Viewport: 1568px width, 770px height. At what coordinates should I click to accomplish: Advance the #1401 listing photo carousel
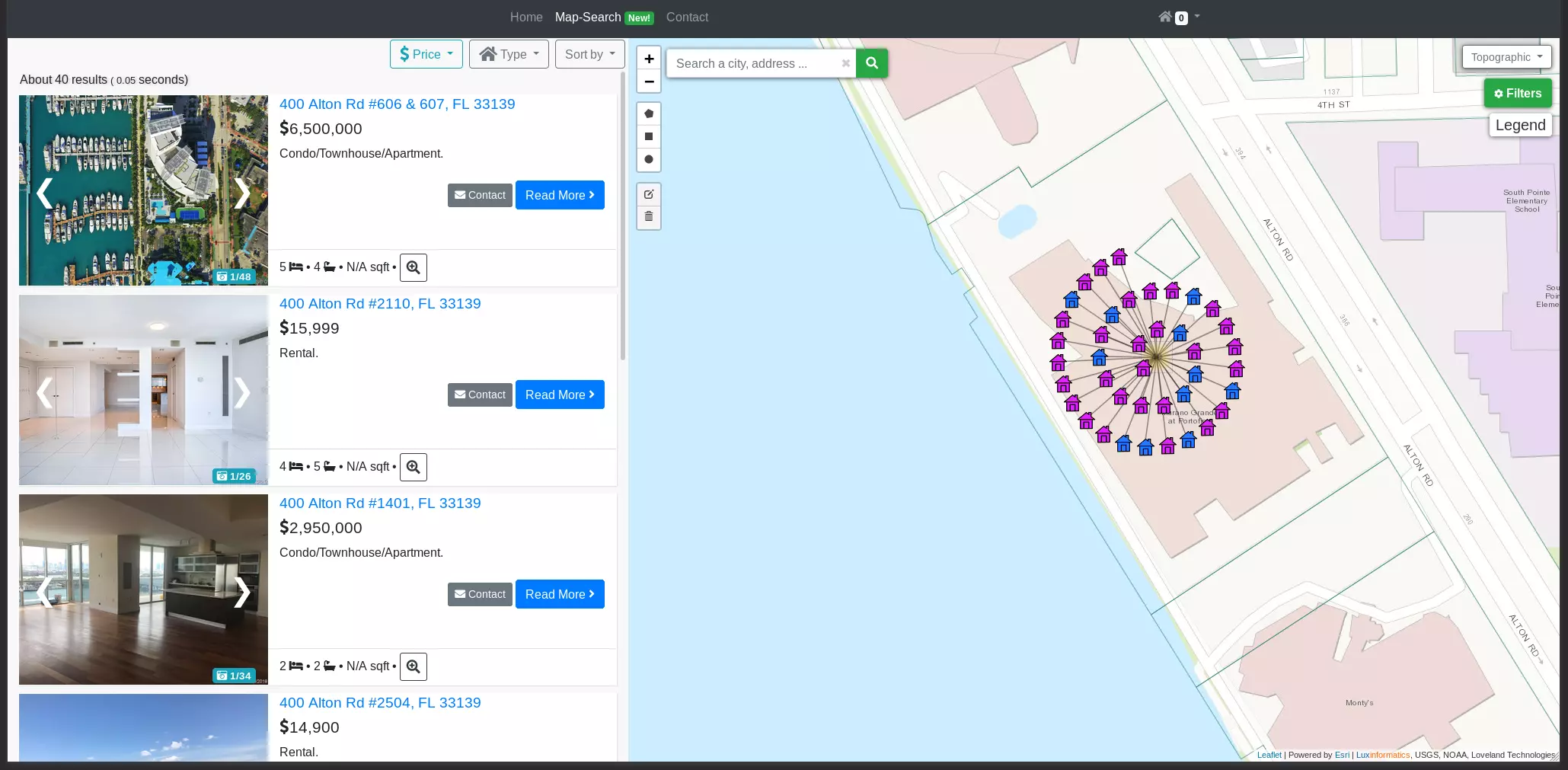[x=242, y=592]
